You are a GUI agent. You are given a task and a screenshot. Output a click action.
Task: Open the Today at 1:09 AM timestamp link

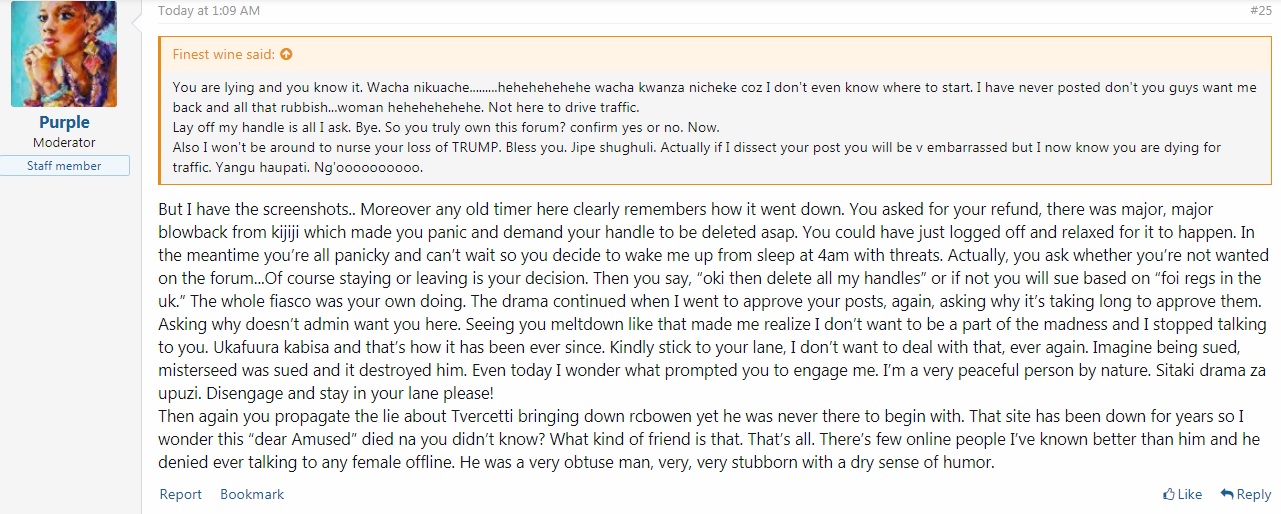click(x=209, y=11)
